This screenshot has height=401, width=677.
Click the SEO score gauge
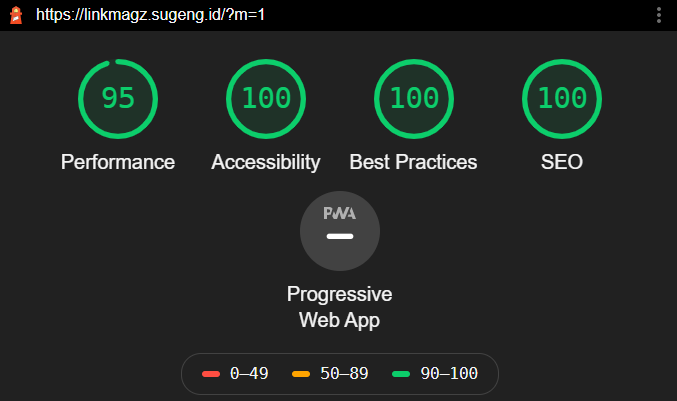tap(562, 99)
